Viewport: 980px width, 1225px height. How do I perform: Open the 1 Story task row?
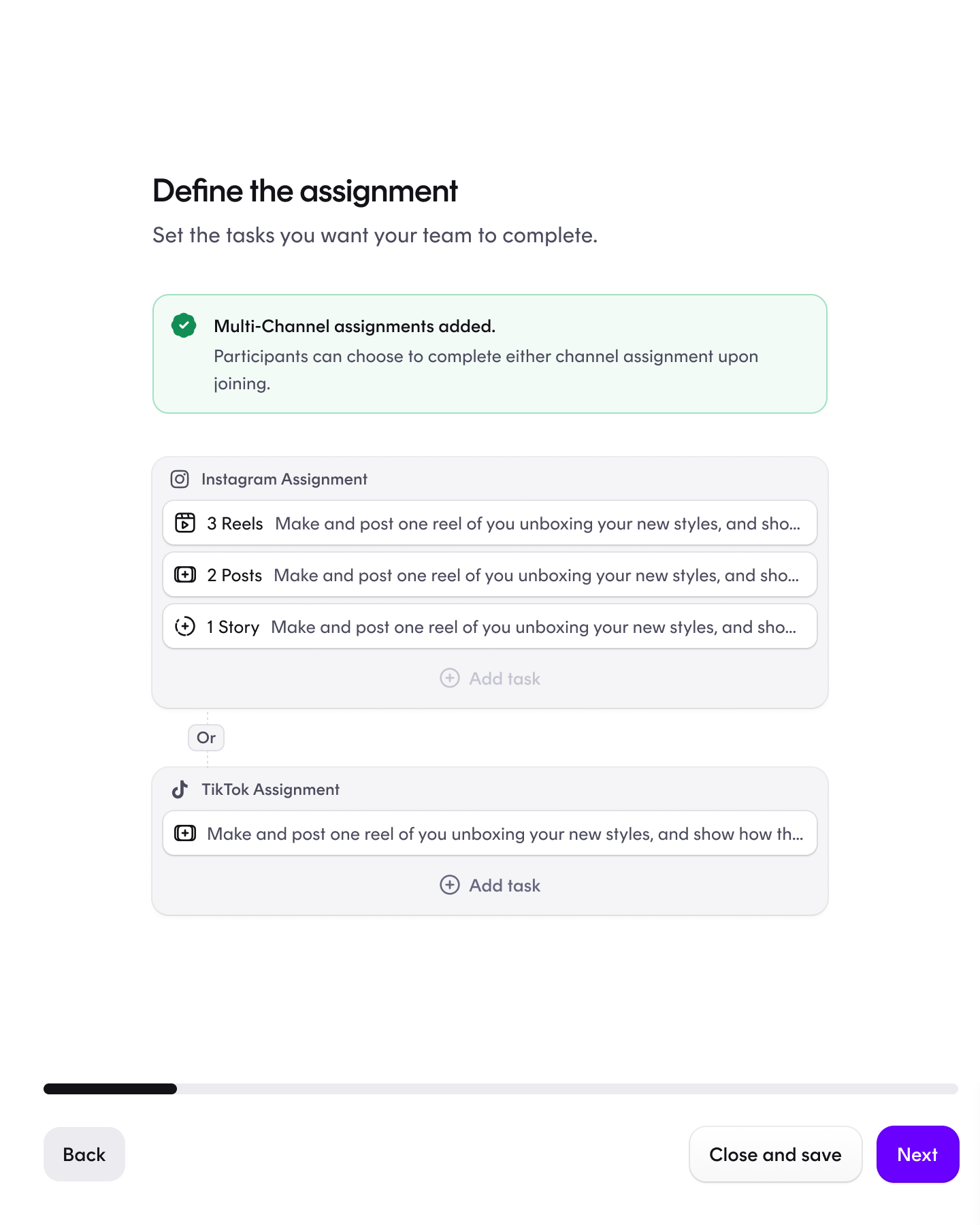click(x=490, y=626)
